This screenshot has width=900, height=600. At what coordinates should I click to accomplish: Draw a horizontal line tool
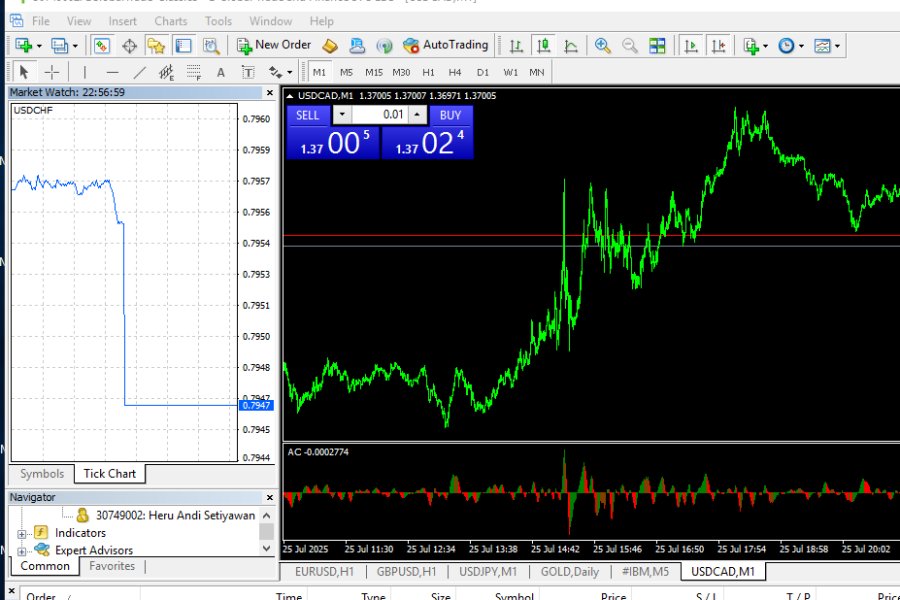pos(112,72)
